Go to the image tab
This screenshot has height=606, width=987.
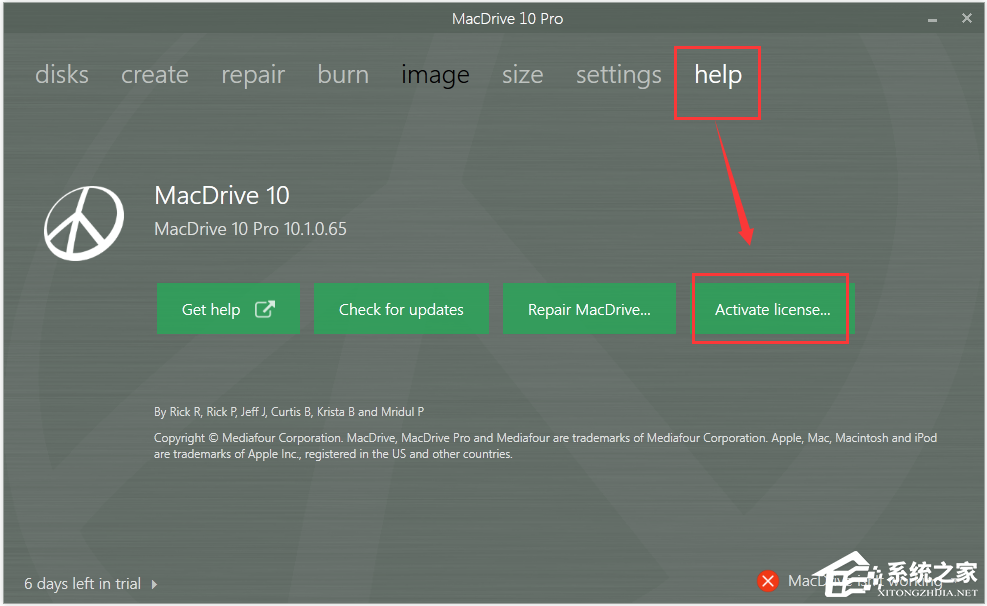[436, 76]
